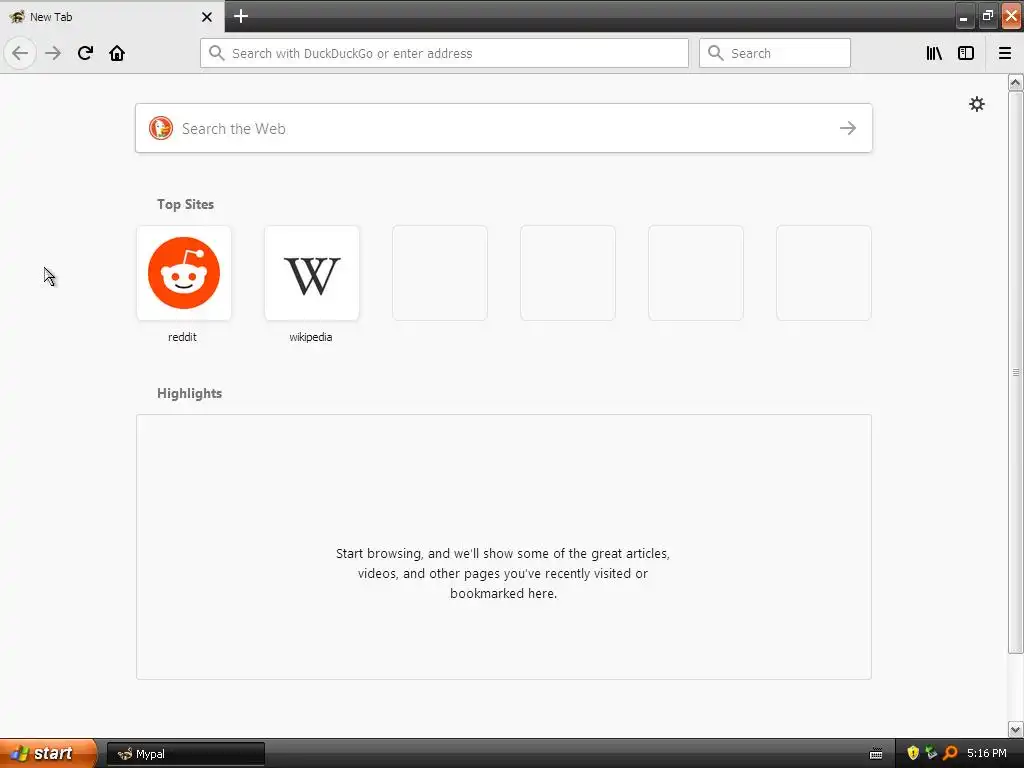1024x768 pixels.
Task: Focus the address bar field
Action: pyautogui.click(x=444, y=53)
